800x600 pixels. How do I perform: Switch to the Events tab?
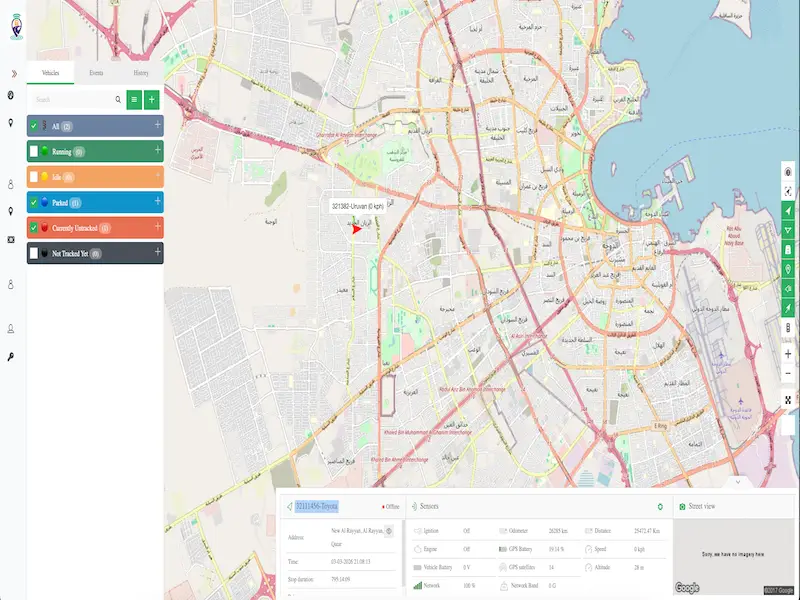[x=96, y=73]
